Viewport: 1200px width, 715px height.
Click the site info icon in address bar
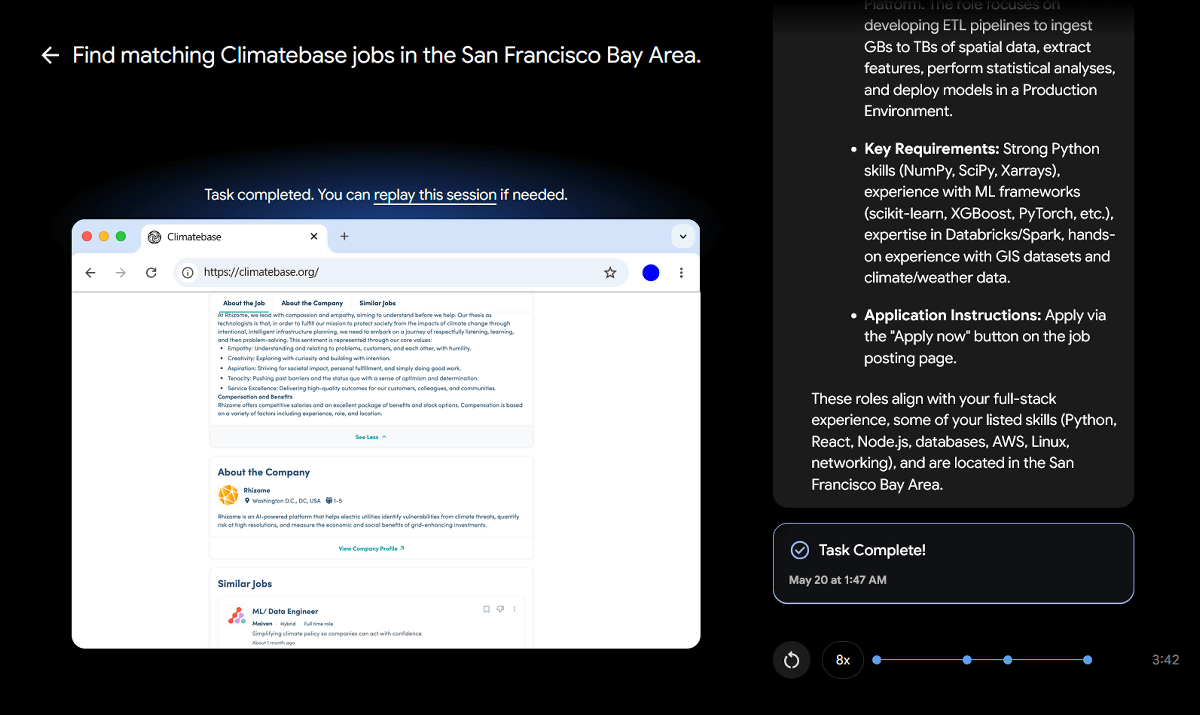point(187,272)
